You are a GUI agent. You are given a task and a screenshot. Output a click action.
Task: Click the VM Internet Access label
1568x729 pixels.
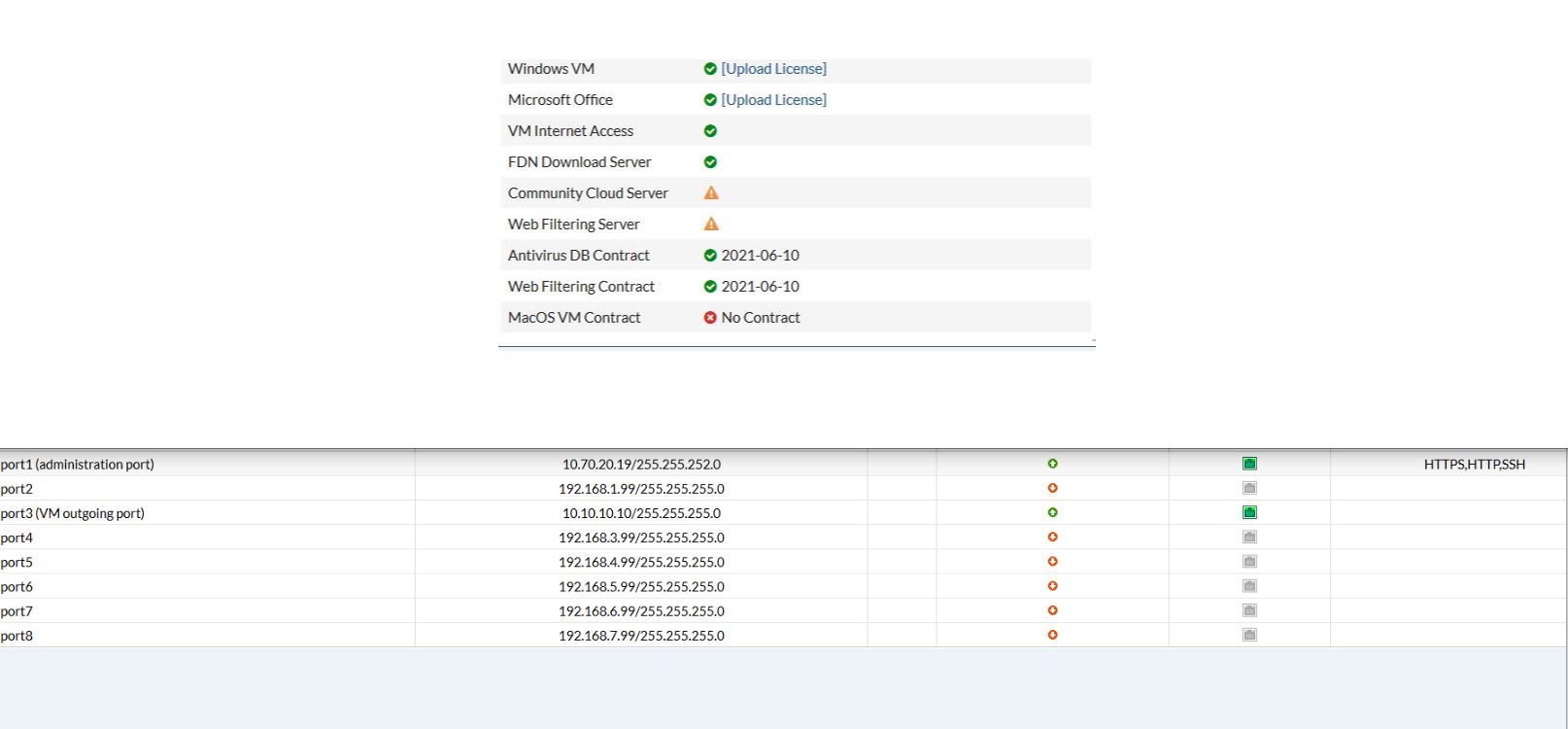click(x=570, y=131)
